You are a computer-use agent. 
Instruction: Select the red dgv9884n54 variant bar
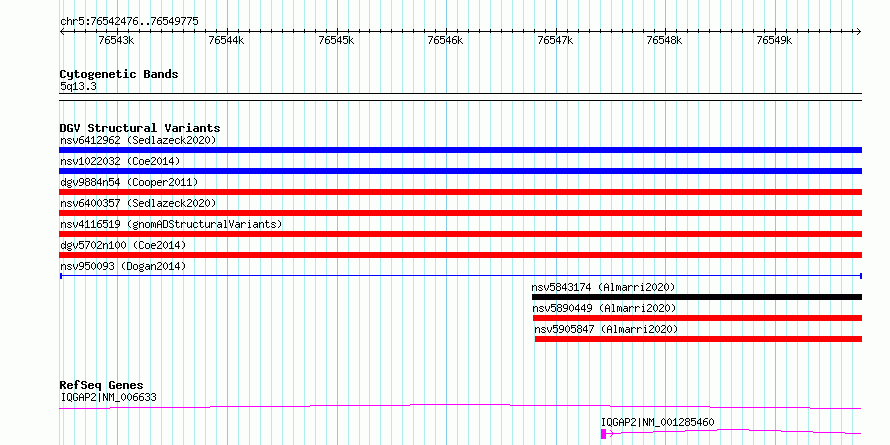(460, 192)
